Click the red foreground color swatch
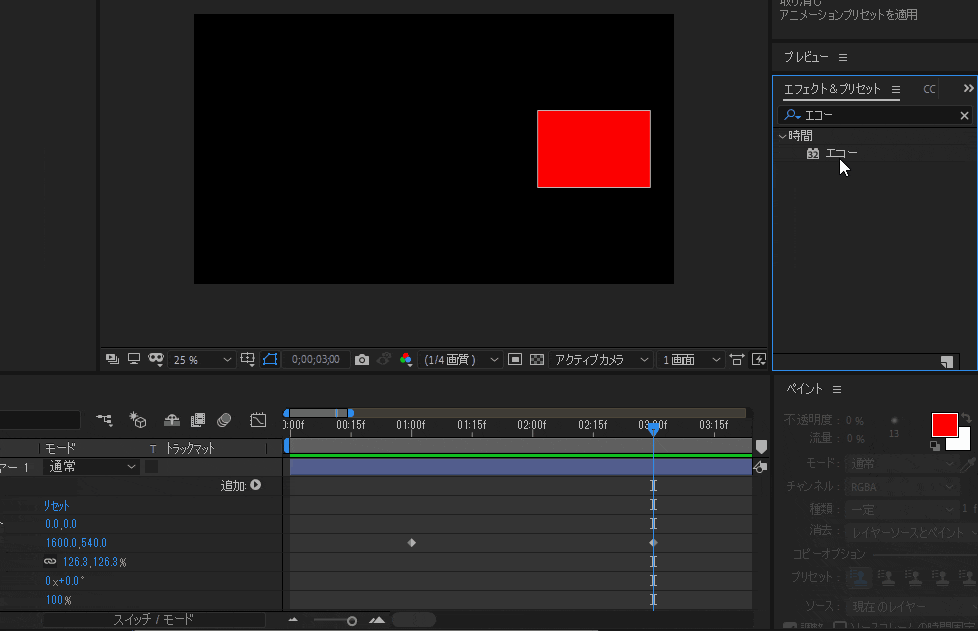This screenshot has height=631, width=978. 944,425
